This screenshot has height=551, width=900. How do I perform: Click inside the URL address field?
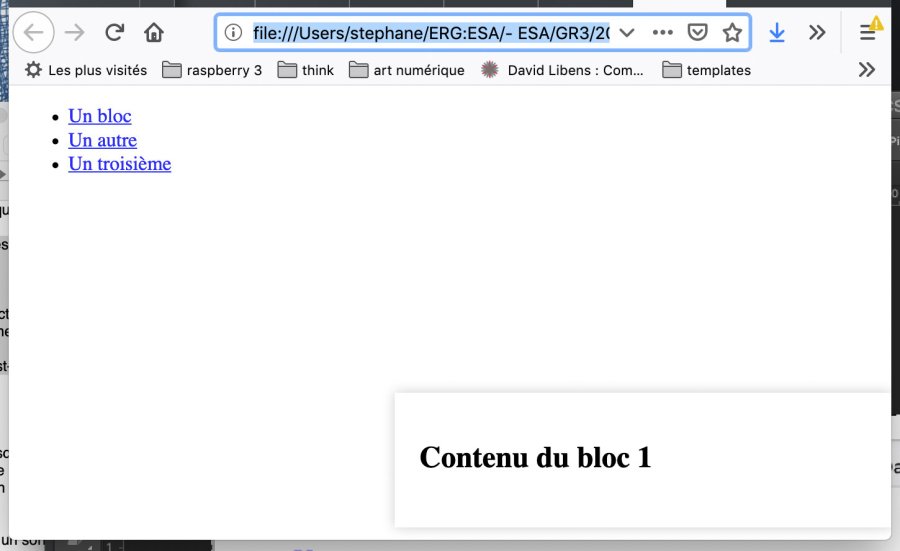[430, 32]
